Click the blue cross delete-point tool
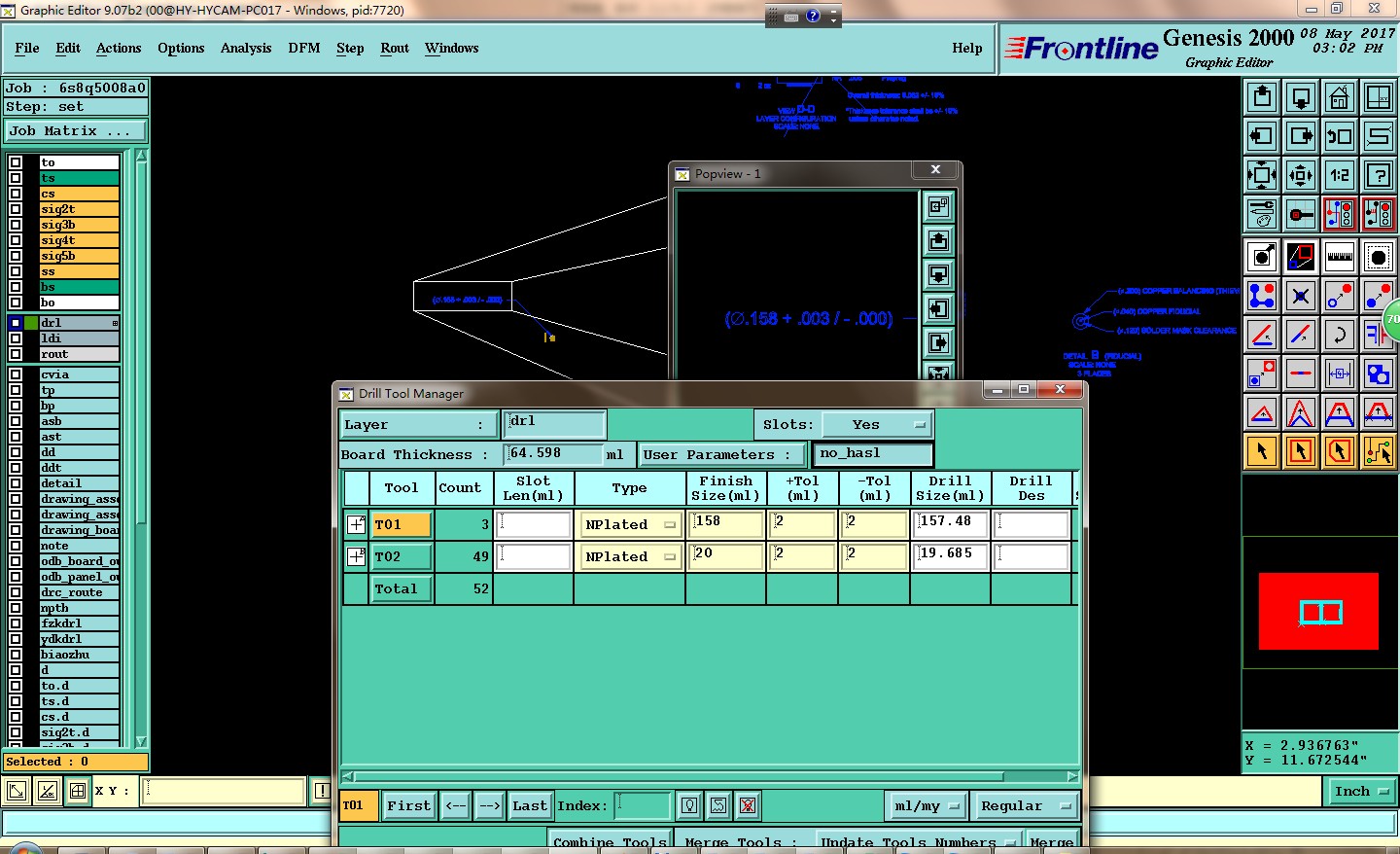Image resolution: width=1400 pixels, height=854 pixels. click(1301, 296)
